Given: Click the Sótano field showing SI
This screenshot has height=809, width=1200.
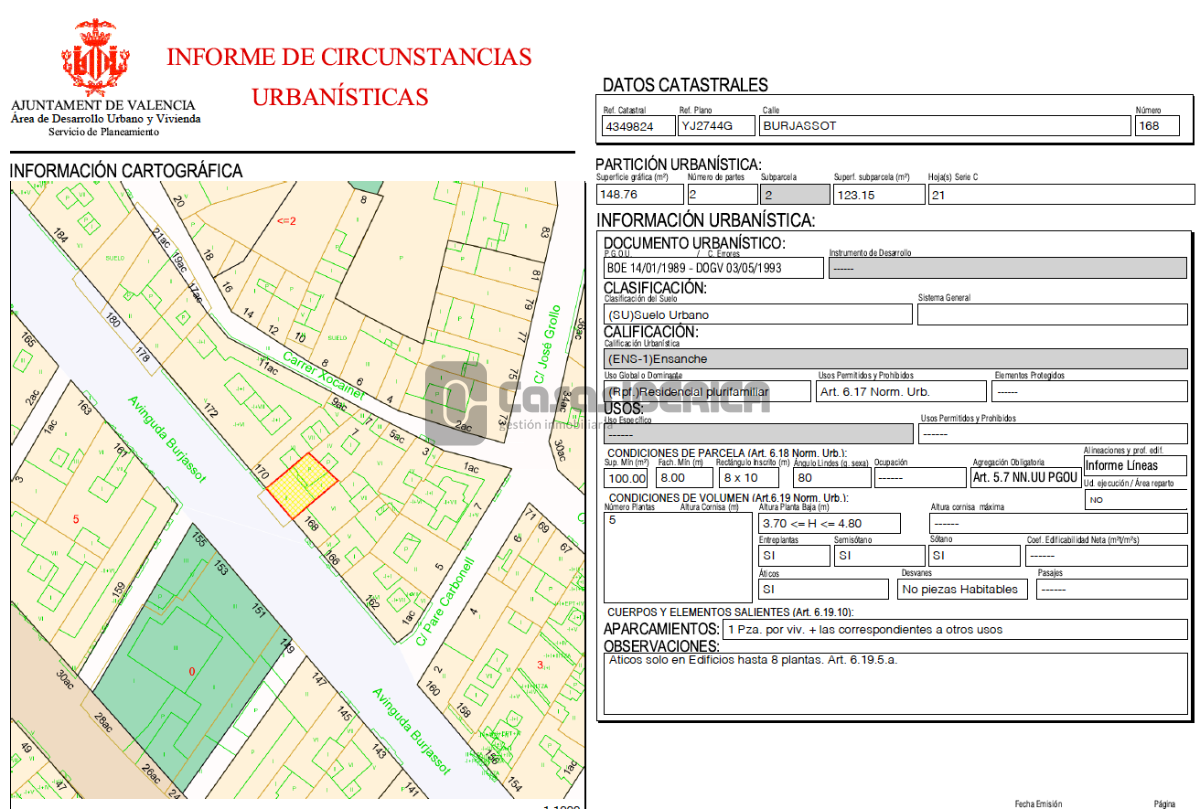Looking at the screenshot, I should point(974,556).
